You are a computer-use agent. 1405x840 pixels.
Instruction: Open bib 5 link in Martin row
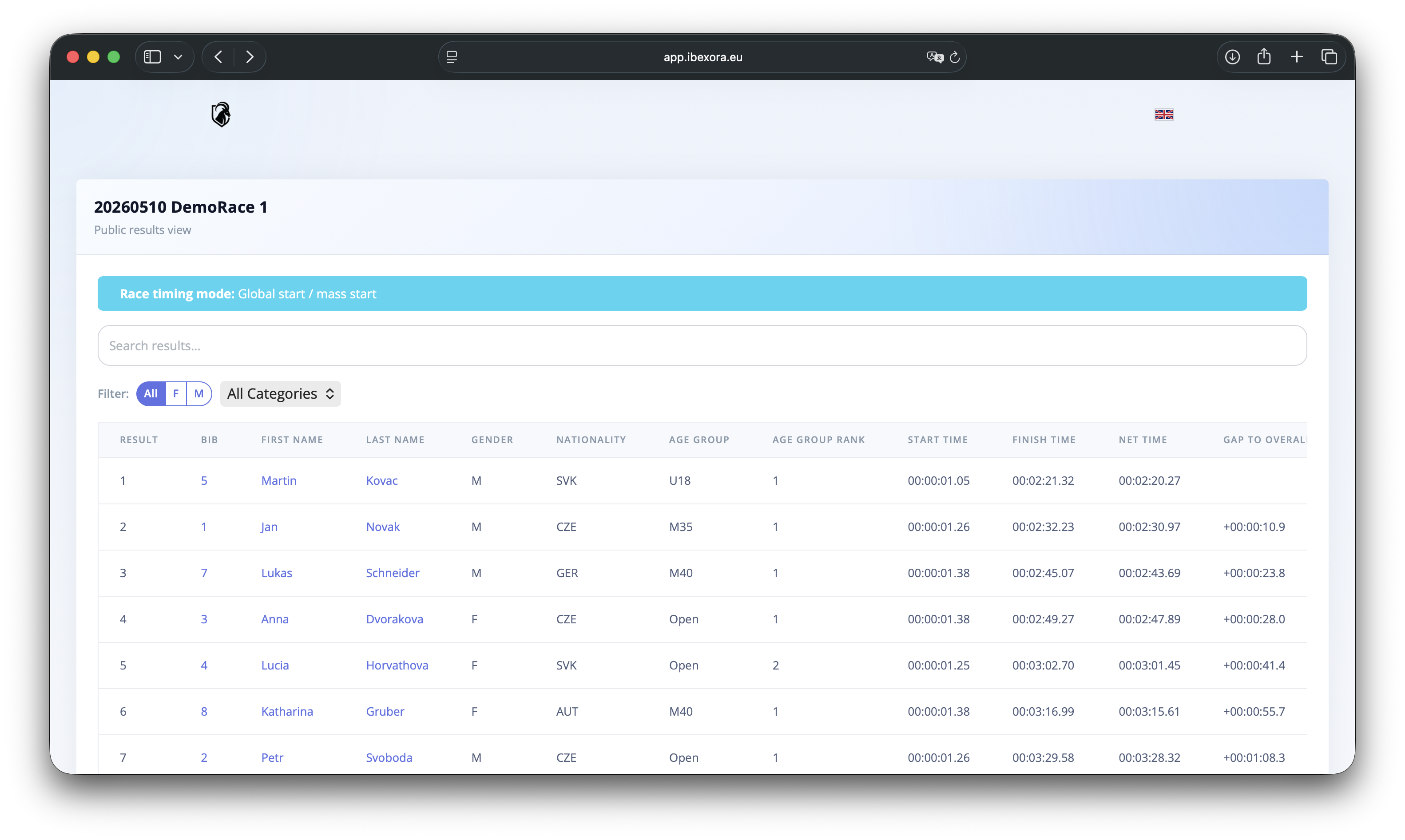(x=204, y=480)
